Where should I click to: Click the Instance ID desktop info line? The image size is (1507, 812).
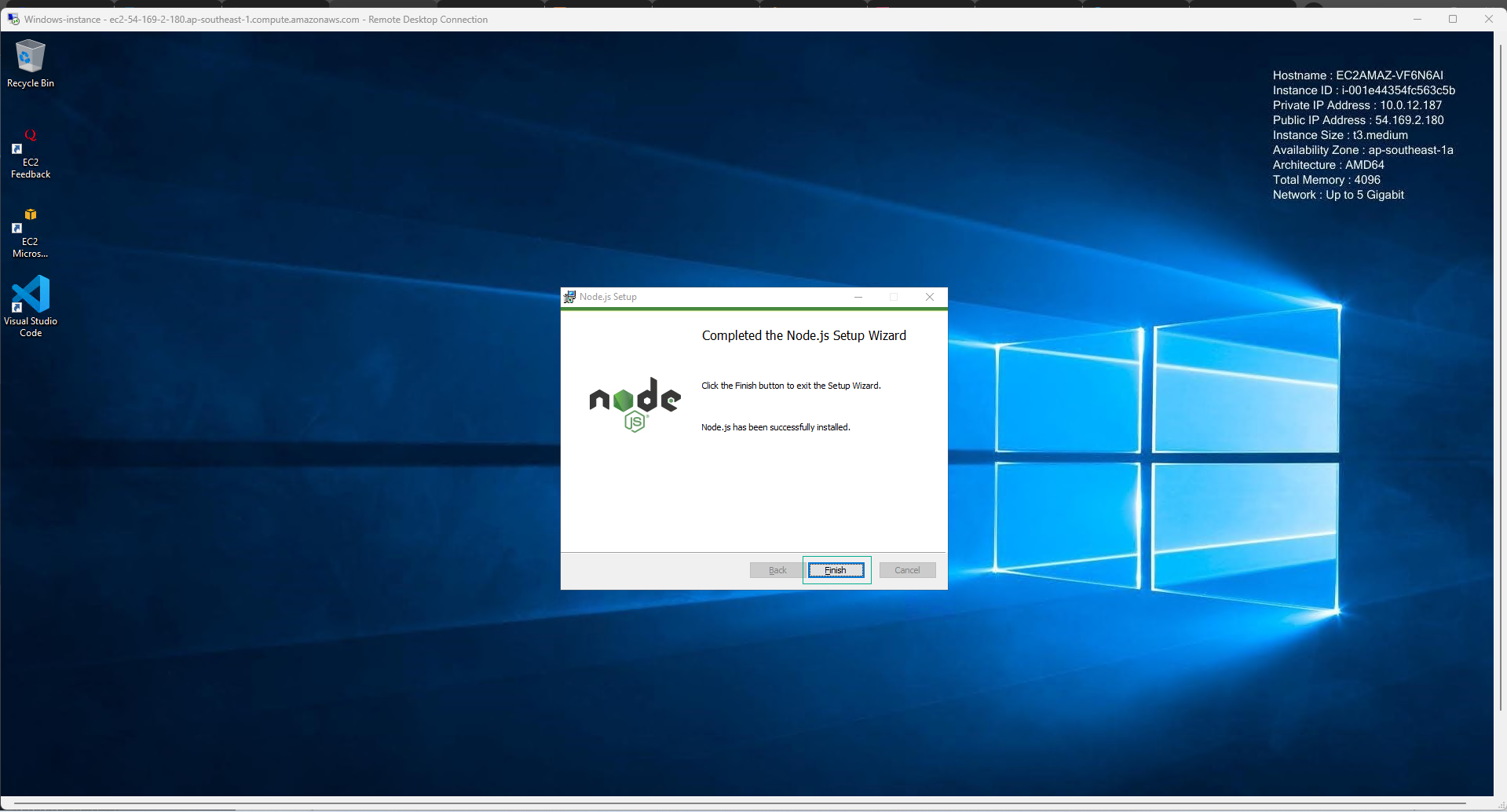click(x=1364, y=90)
